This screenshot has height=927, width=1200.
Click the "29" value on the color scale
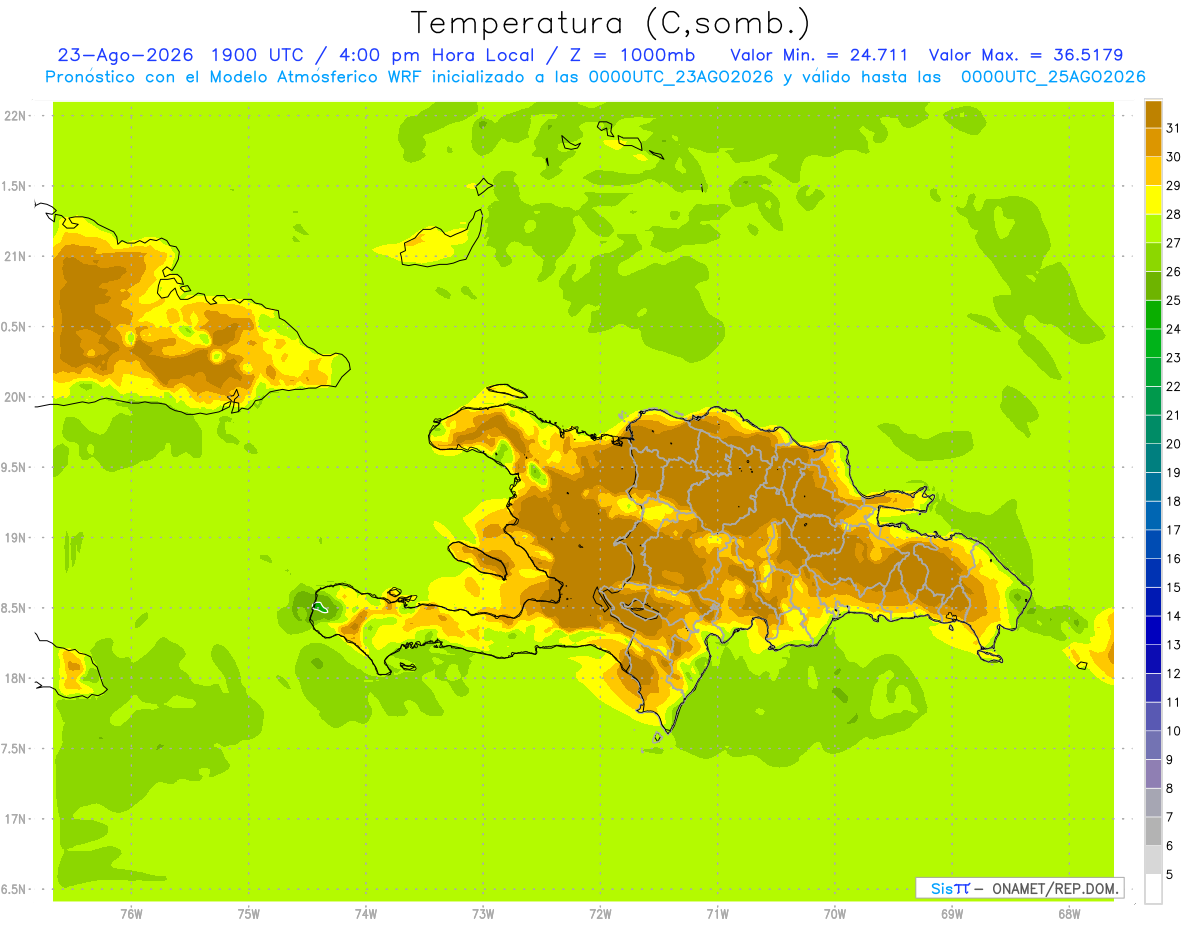click(x=1174, y=185)
